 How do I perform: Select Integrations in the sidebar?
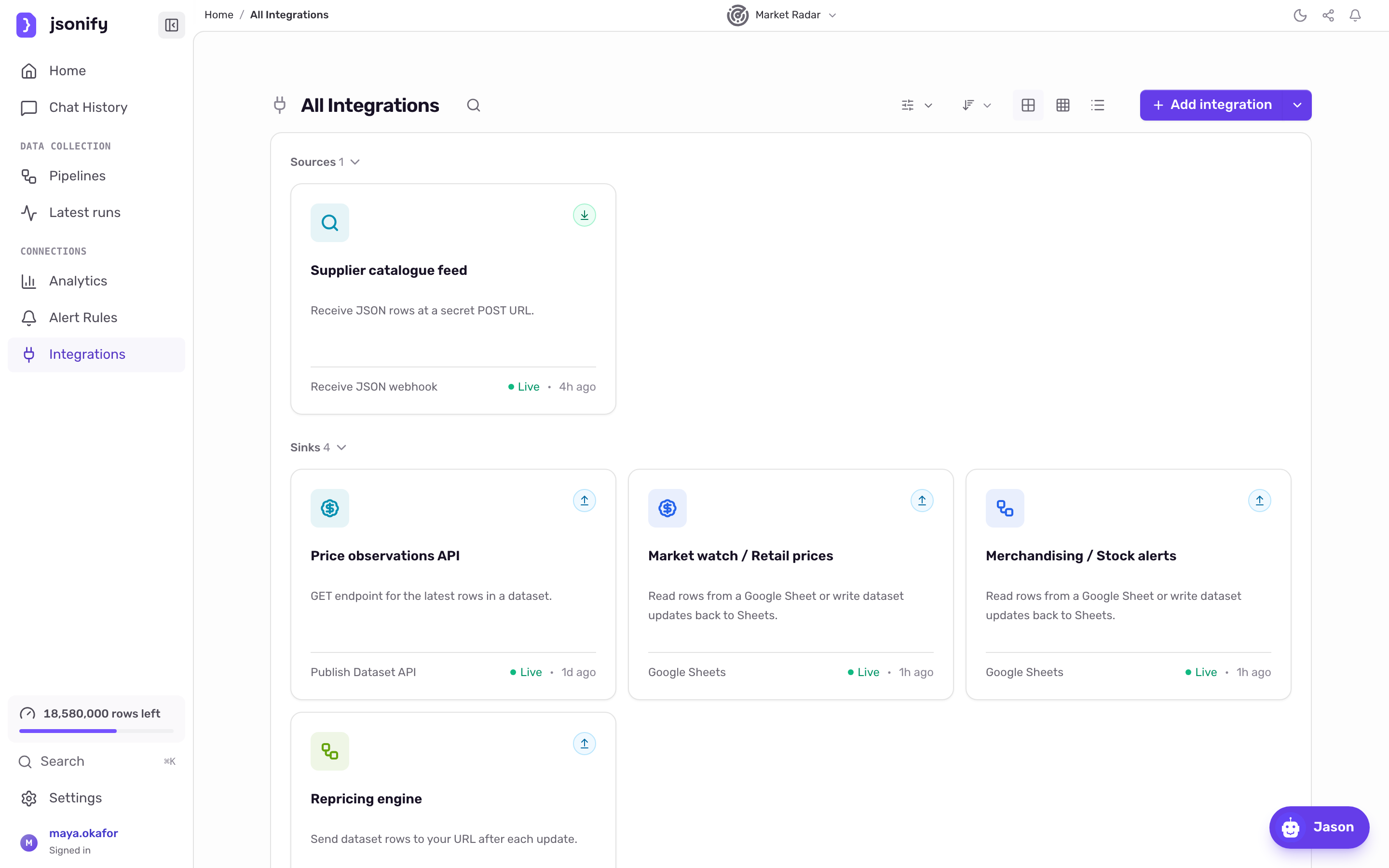tap(96, 354)
